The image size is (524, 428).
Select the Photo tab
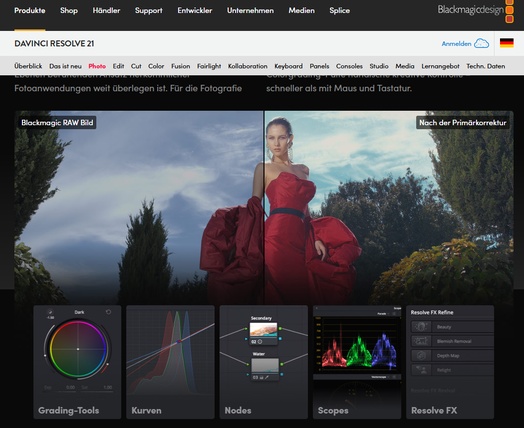pyautogui.click(x=97, y=66)
